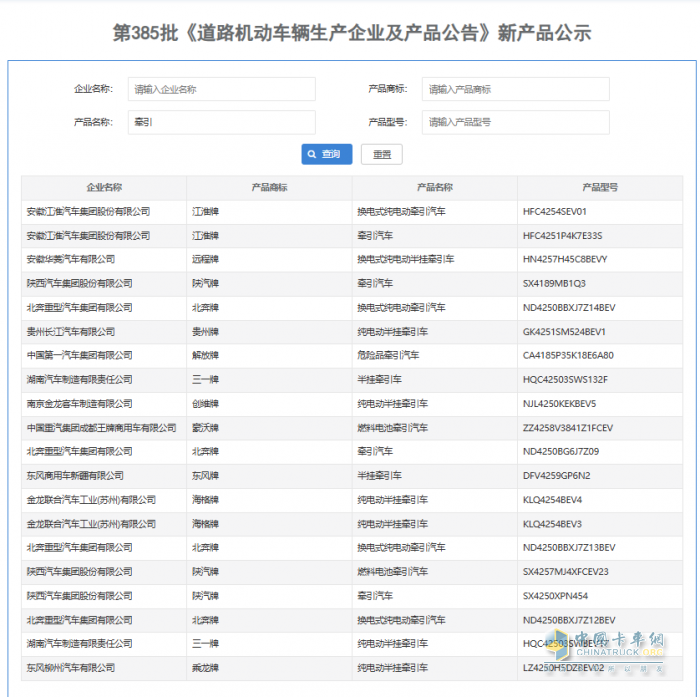This screenshot has width=700, height=697.
Task: Click the 解放牌 brand cell
Action: coord(206,356)
